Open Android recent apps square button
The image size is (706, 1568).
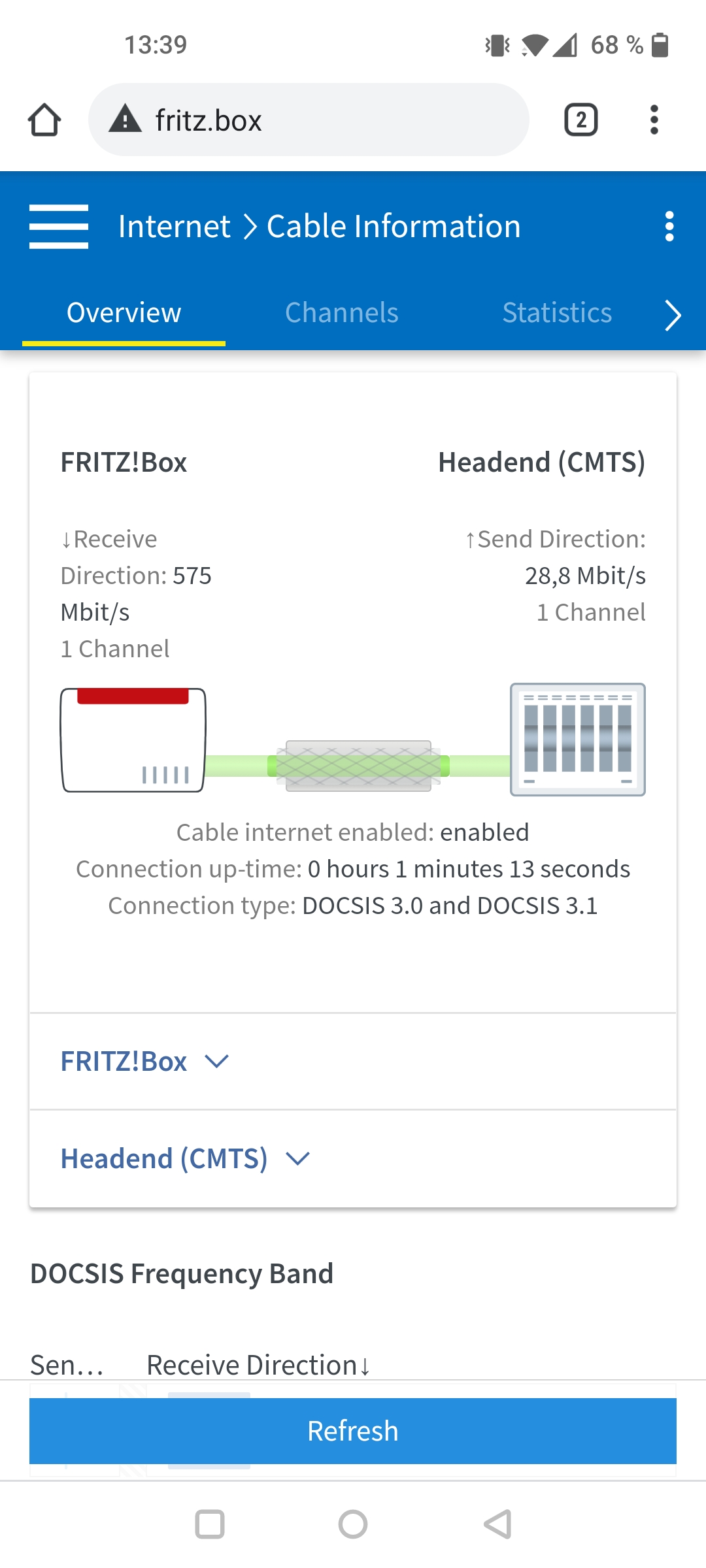210,1524
